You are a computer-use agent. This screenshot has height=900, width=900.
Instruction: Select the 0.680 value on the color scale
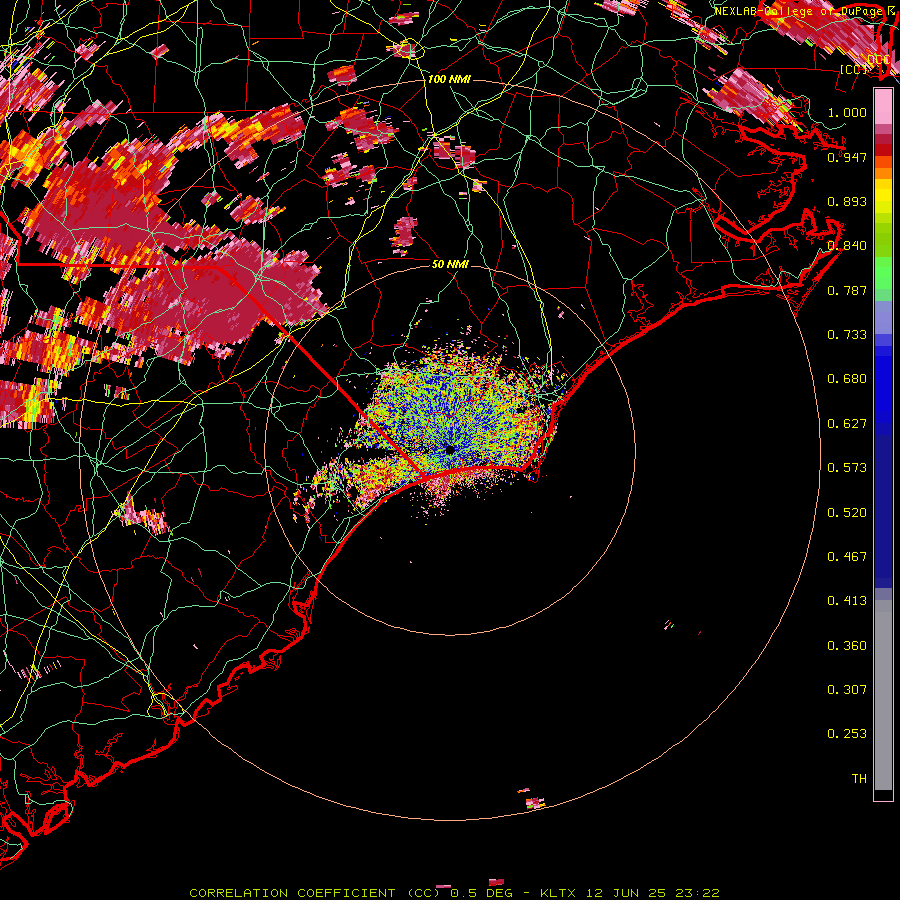847,379
